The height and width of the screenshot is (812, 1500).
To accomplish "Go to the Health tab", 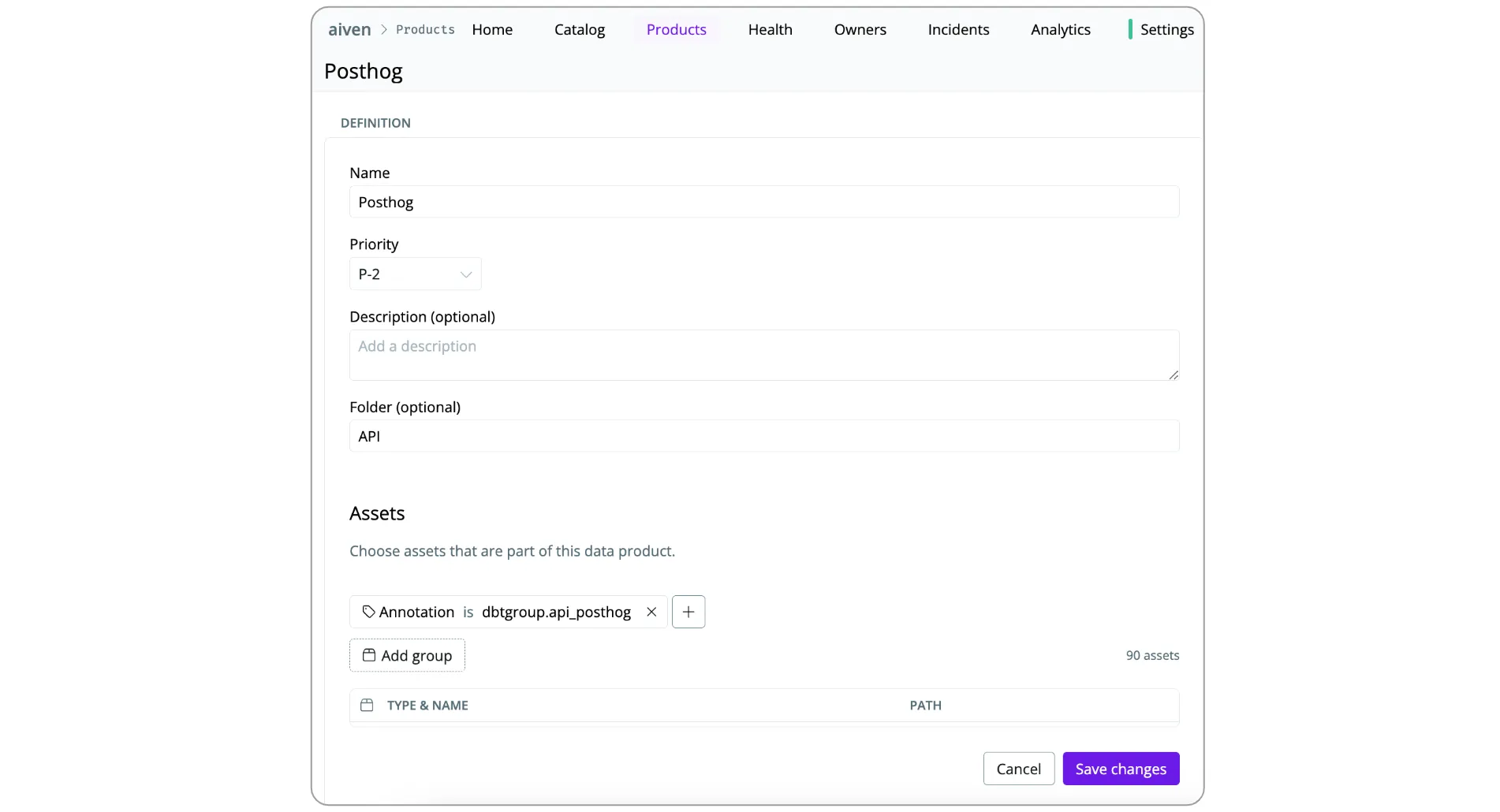I will (x=771, y=29).
